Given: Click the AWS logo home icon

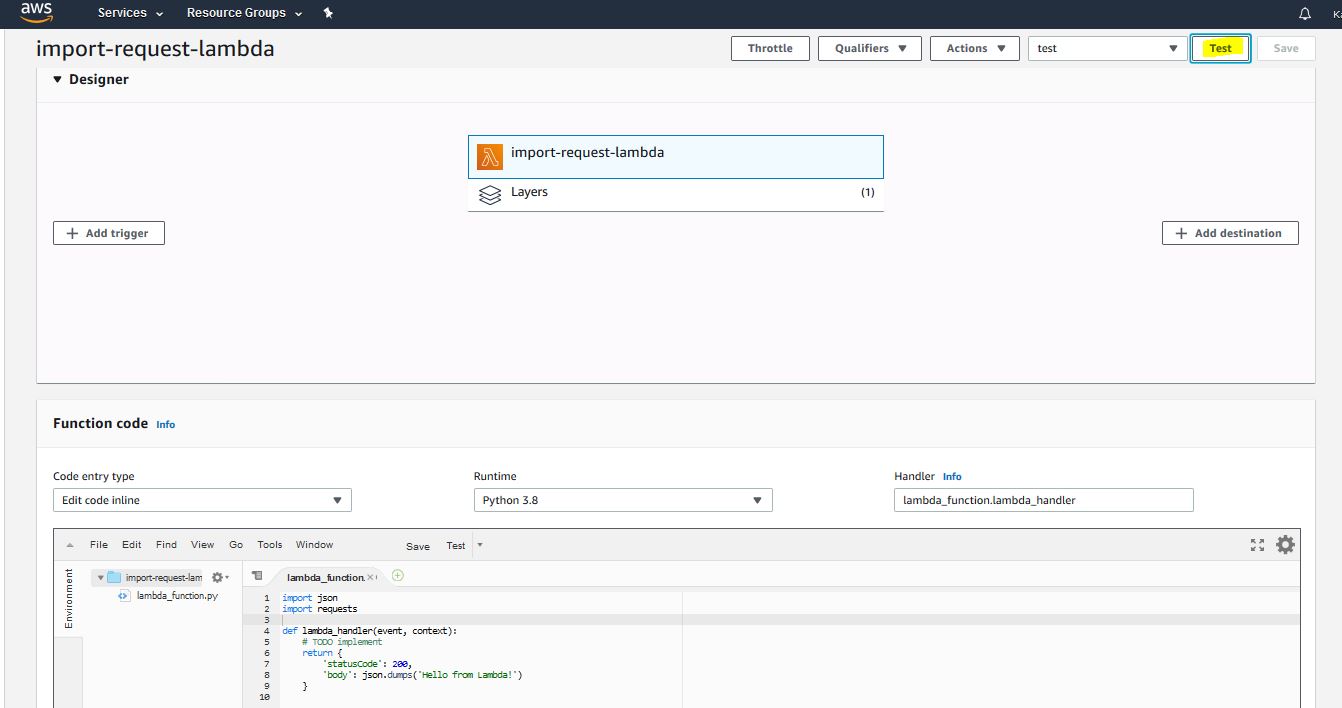Looking at the screenshot, I should [x=36, y=13].
